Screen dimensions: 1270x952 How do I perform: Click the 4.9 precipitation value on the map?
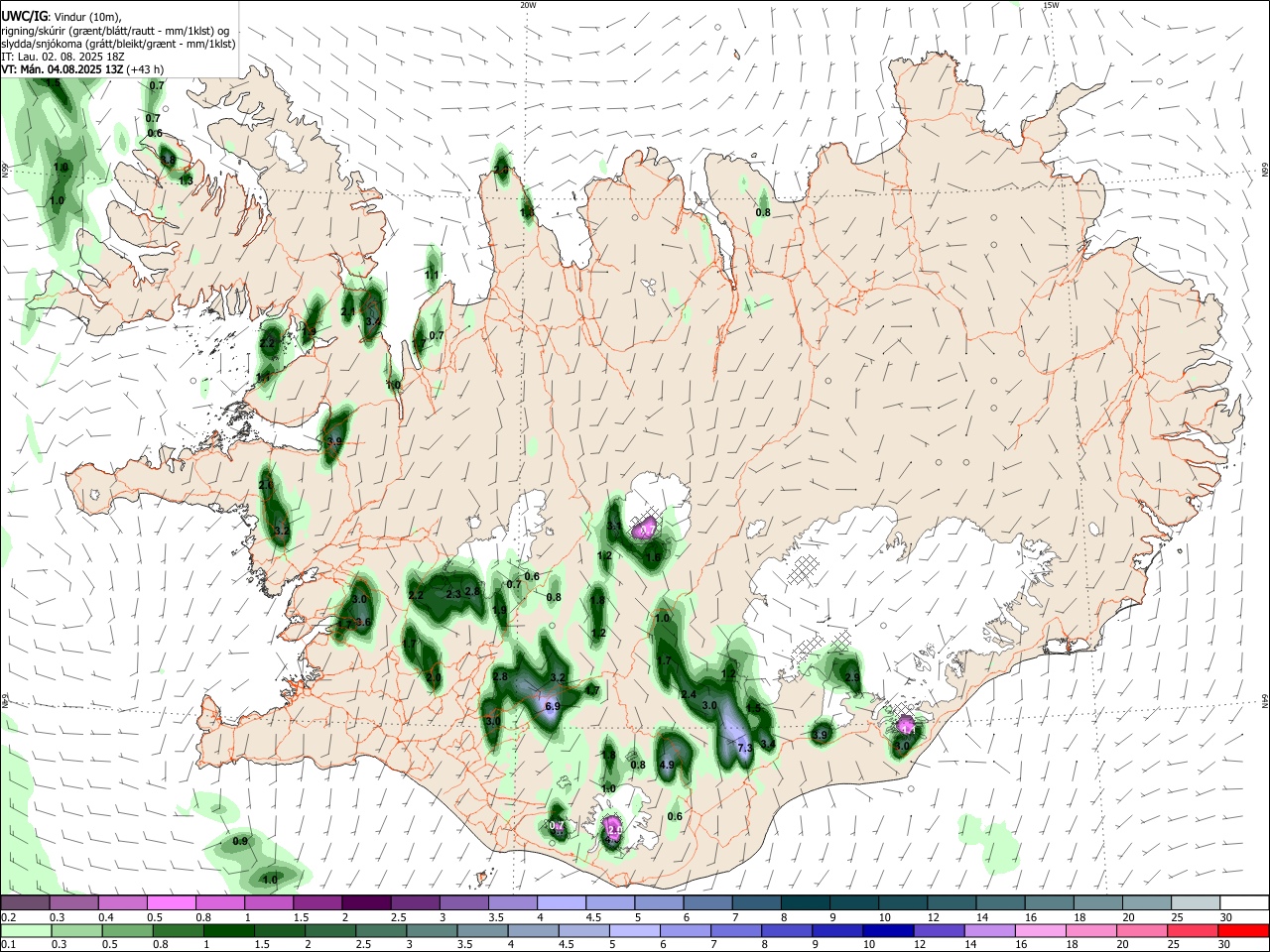click(x=667, y=765)
